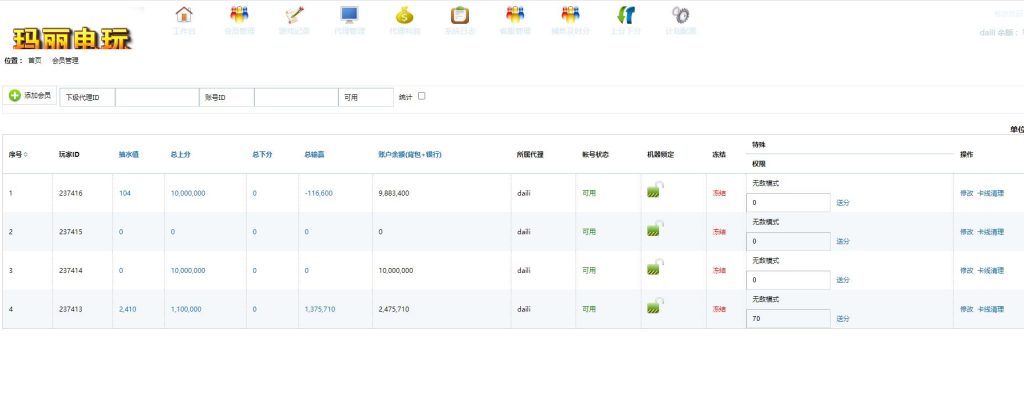Click the 可用 status of player 237416
This screenshot has width=1024, height=416.
(x=589, y=193)
